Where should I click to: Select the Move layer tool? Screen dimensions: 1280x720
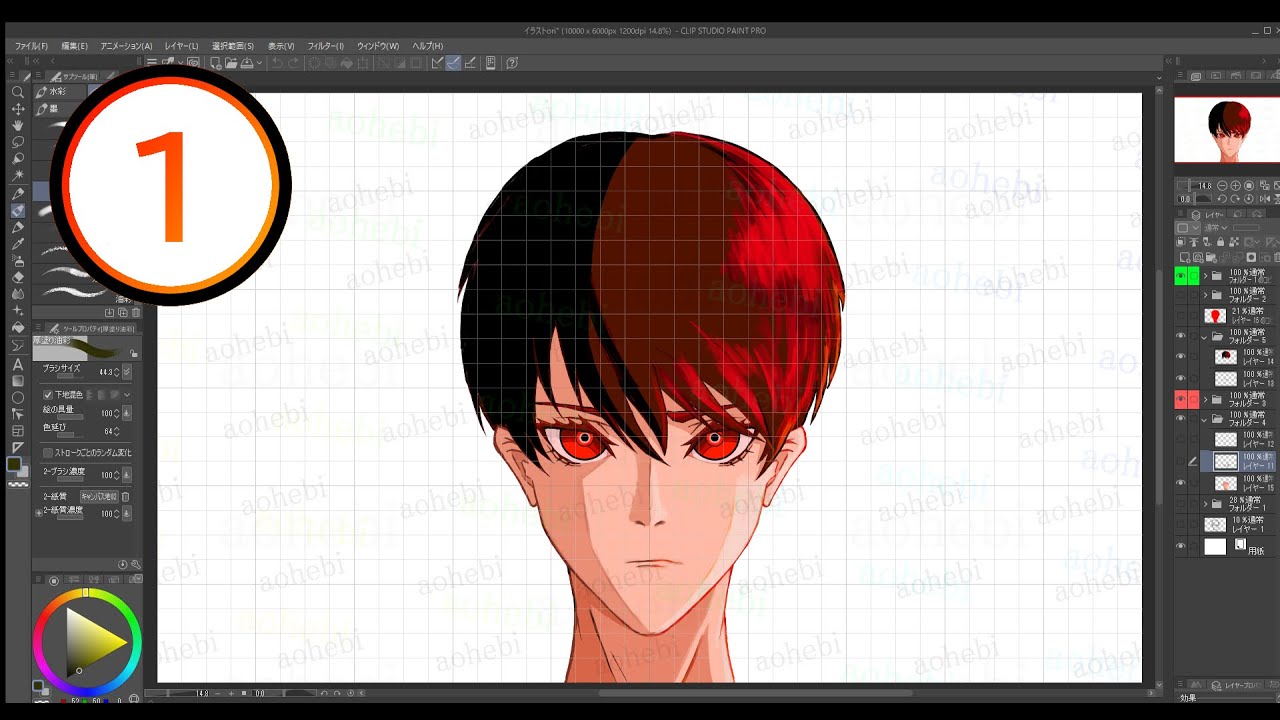18,109
